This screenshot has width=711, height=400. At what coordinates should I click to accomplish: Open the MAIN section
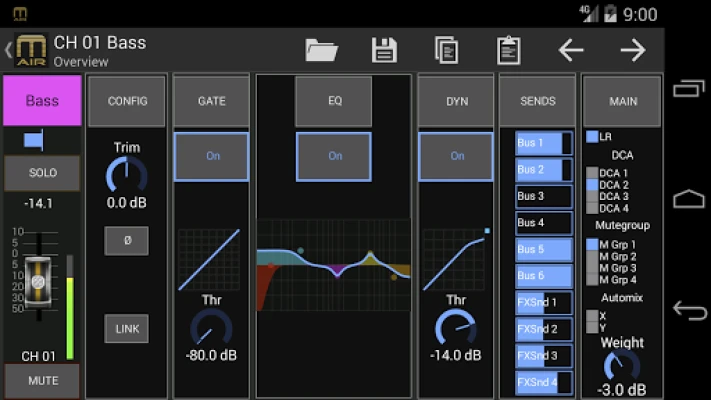coord(622,100)
